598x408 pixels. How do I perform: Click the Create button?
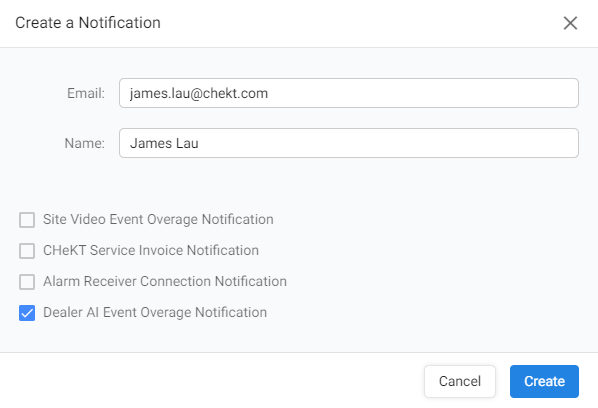544,381
